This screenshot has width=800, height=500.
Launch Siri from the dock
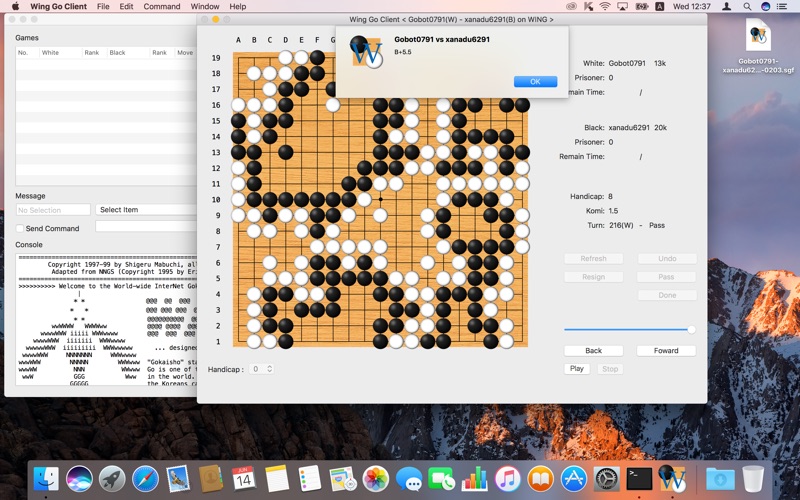pos(79,479)
